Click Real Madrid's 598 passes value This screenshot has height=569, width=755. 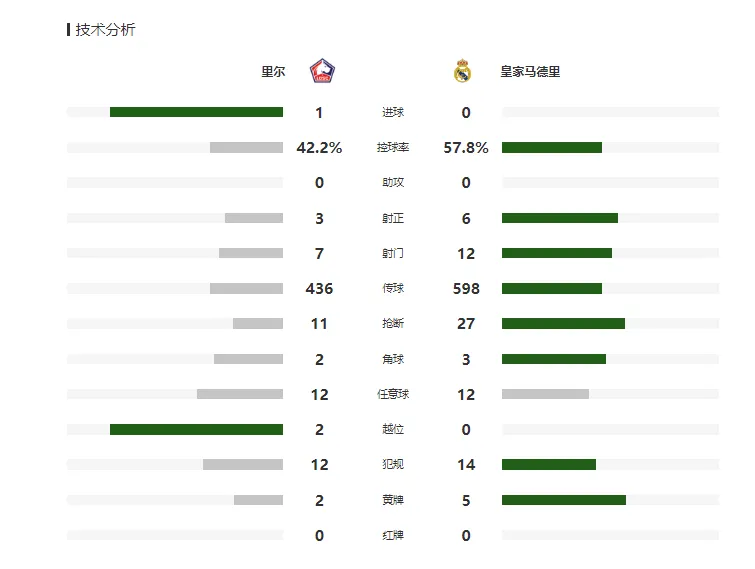pyautogui.click(x=466, y=289)
